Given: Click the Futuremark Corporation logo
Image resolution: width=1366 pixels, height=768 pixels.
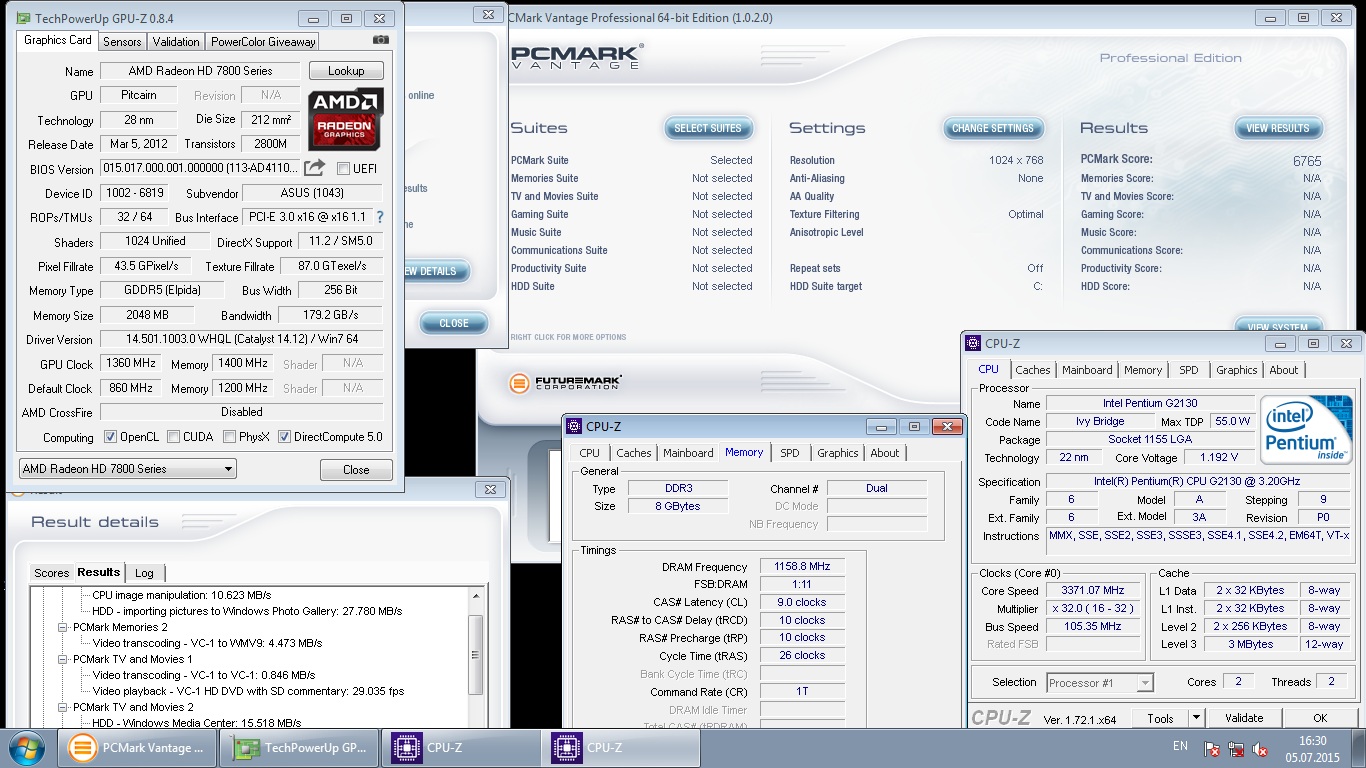Looking at the screenshot, I should point(565,383).
